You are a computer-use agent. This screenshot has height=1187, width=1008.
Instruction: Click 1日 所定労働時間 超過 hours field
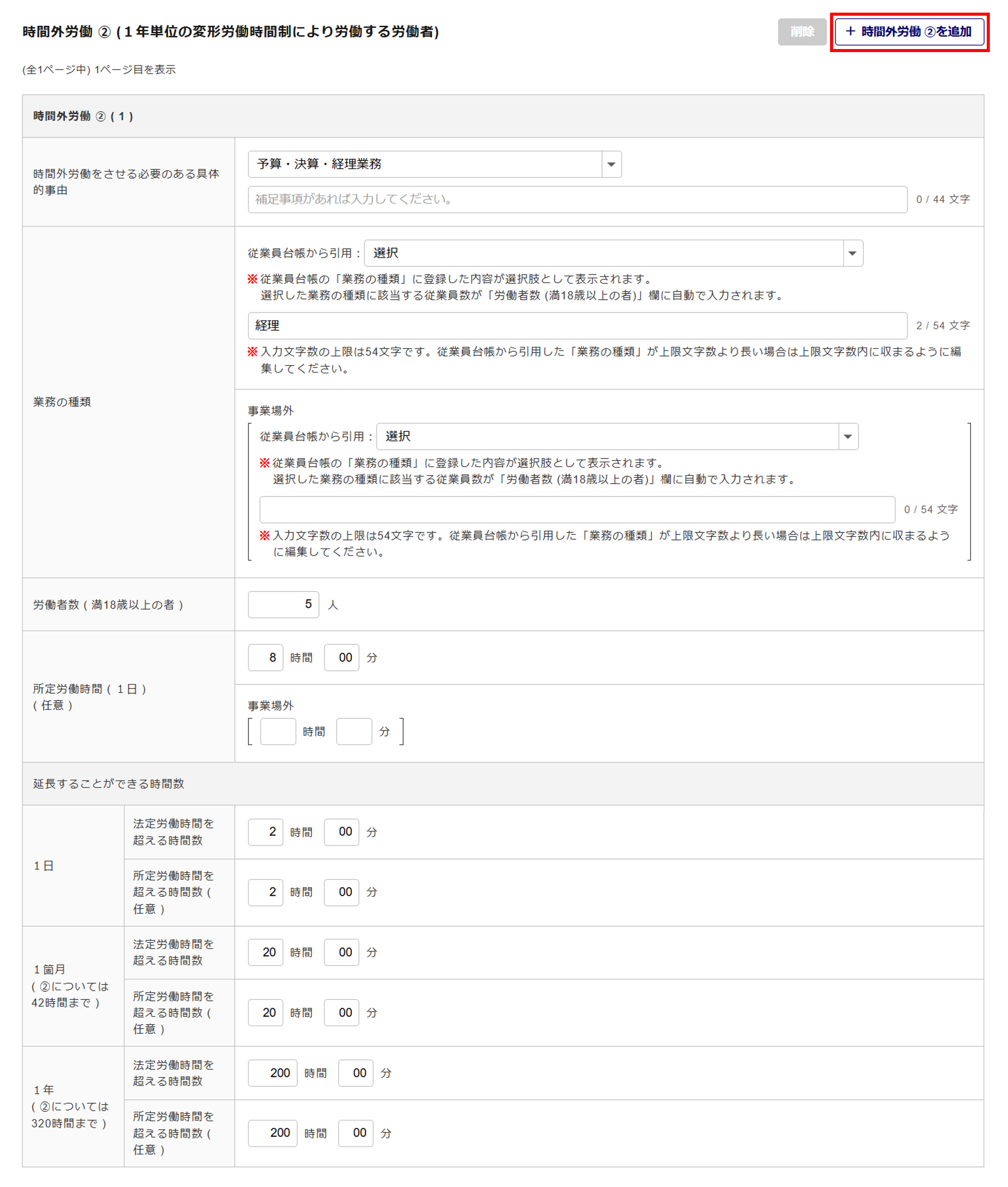click(265, 892)
